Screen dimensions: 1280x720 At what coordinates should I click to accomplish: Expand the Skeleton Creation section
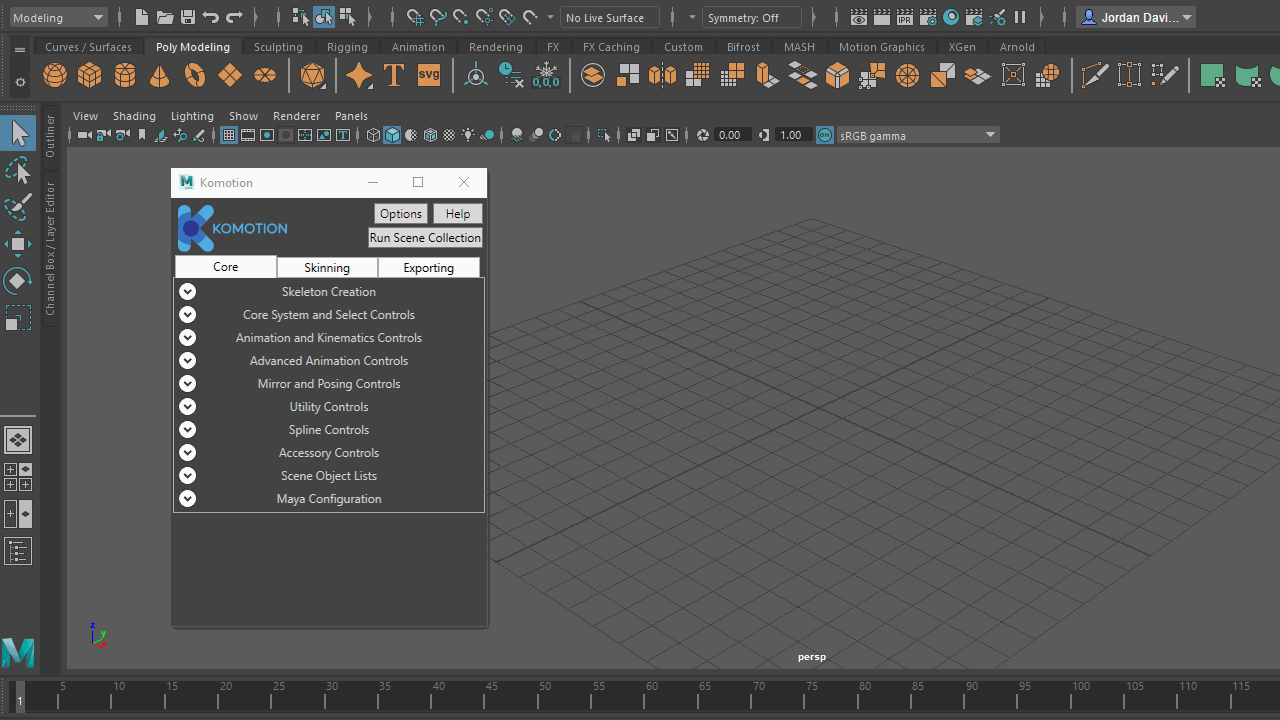187,292
